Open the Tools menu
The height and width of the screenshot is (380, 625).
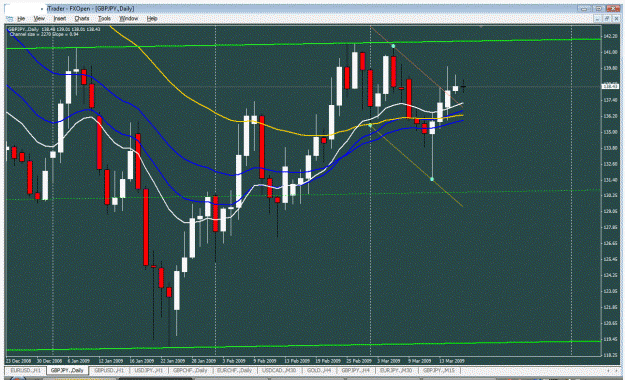pyautogui.click(x=104, y=19)
